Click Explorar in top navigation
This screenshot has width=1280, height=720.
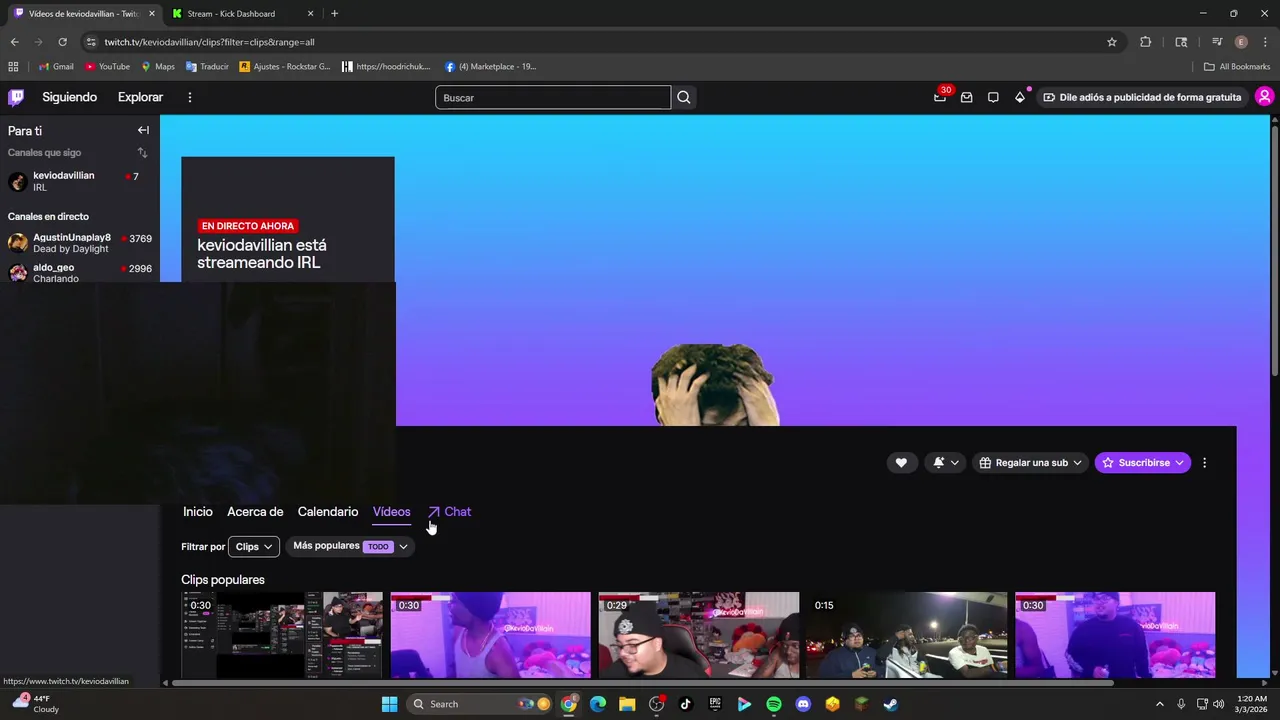pyautogui.click(x=140, y=97)
